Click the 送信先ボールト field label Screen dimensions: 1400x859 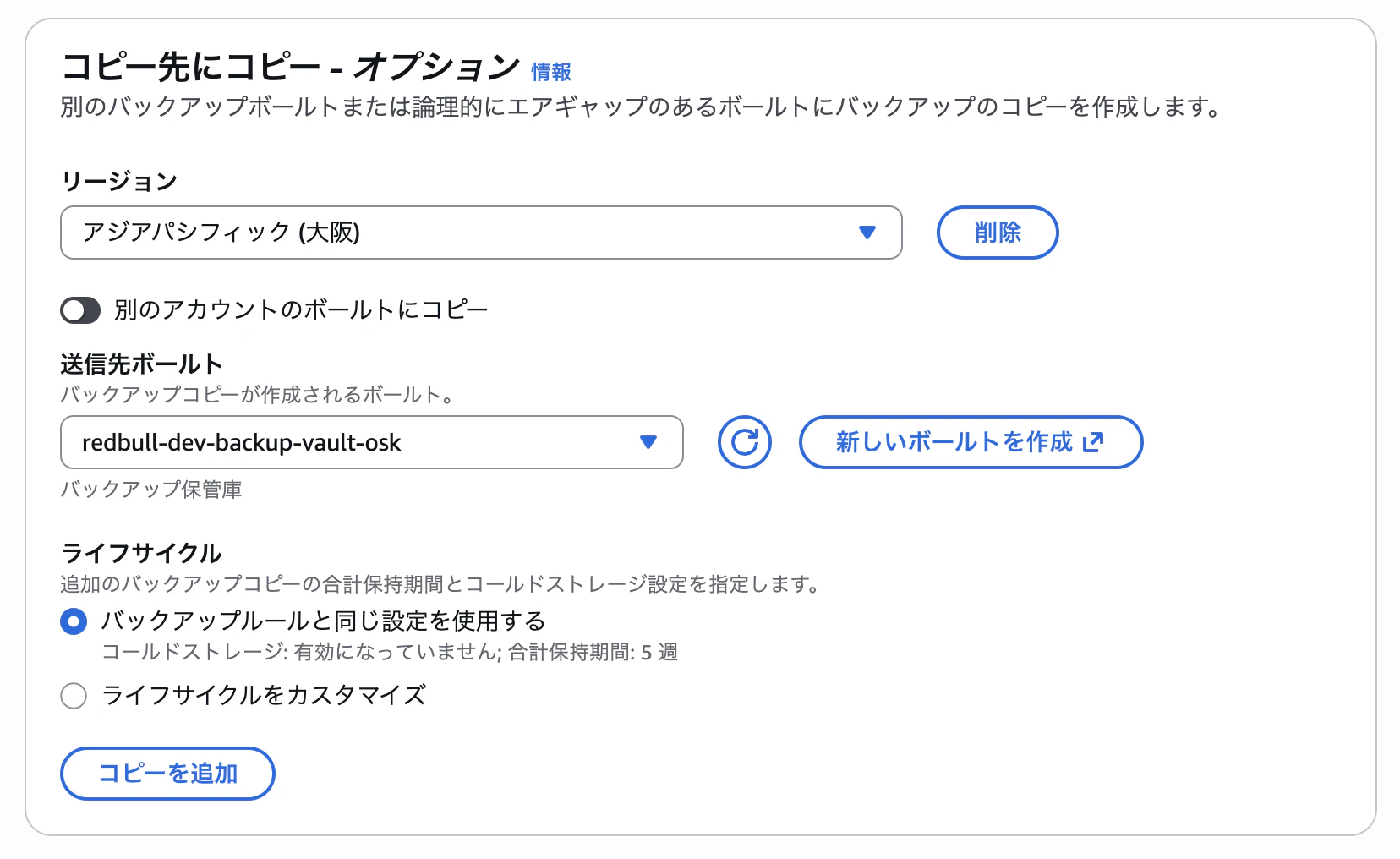pos(141,364)
